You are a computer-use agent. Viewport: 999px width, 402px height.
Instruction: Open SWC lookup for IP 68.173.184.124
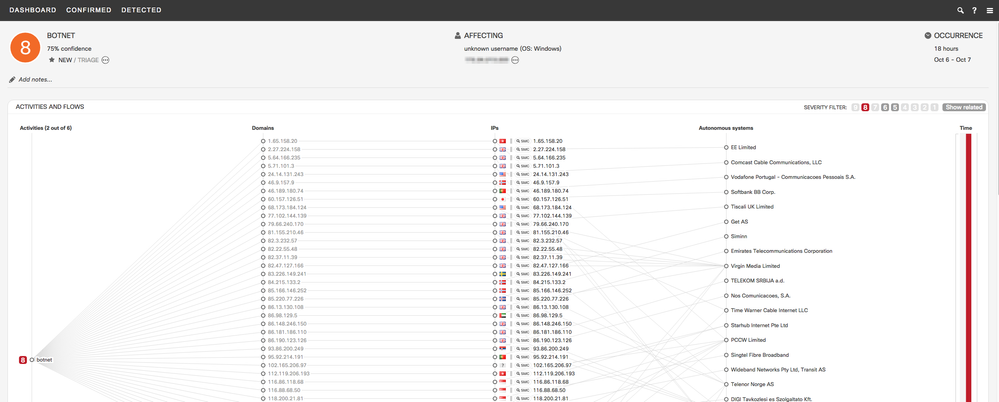click(522, 207)
